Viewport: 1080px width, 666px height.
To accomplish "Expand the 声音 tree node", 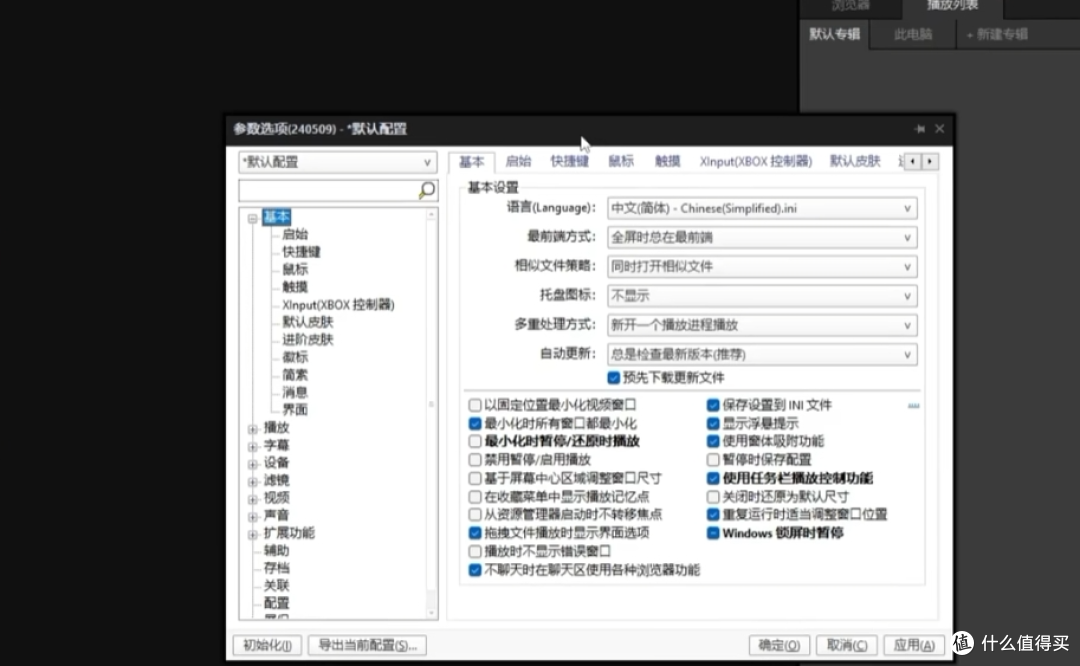I will [x=253, y=517].
